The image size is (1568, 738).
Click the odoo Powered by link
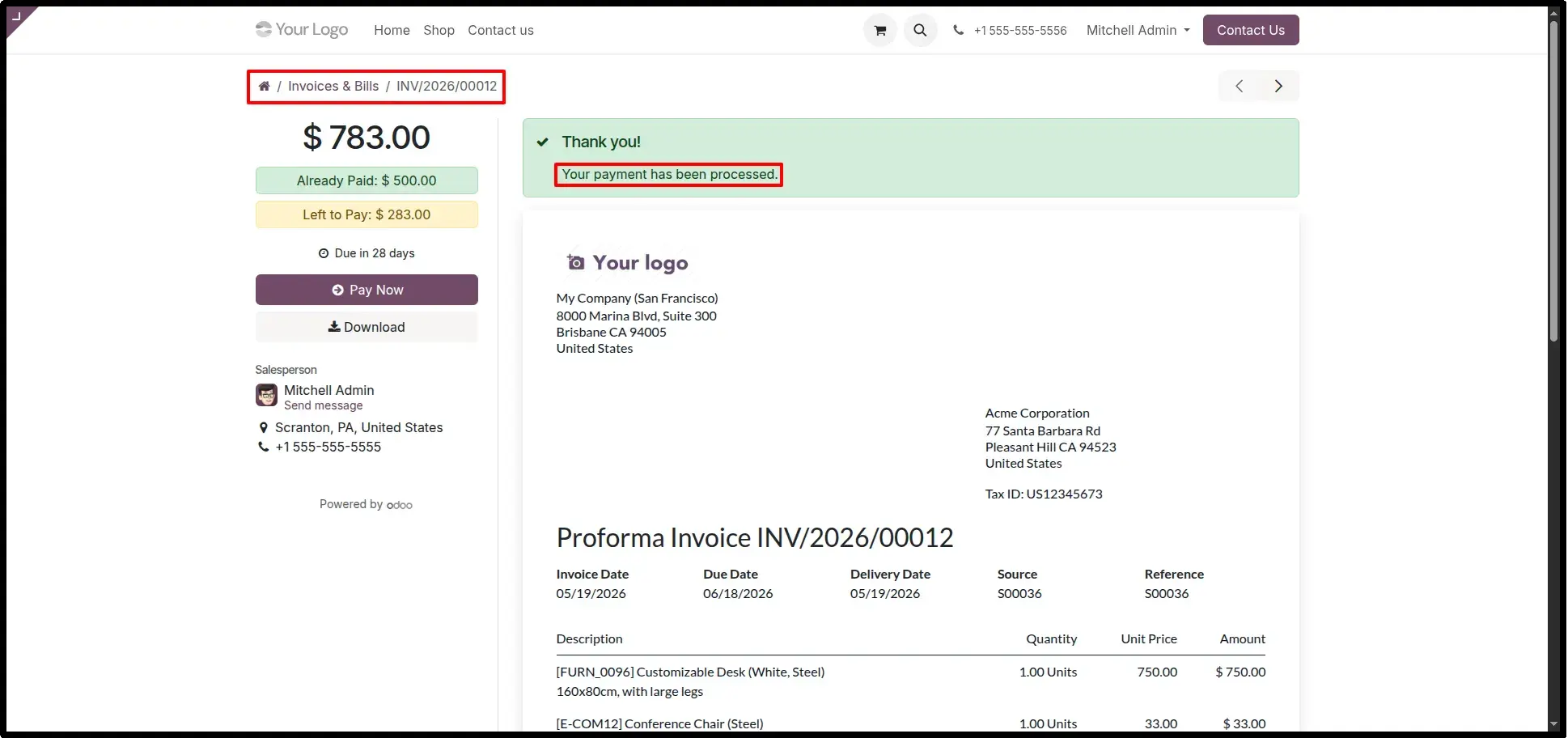point(400,505)
